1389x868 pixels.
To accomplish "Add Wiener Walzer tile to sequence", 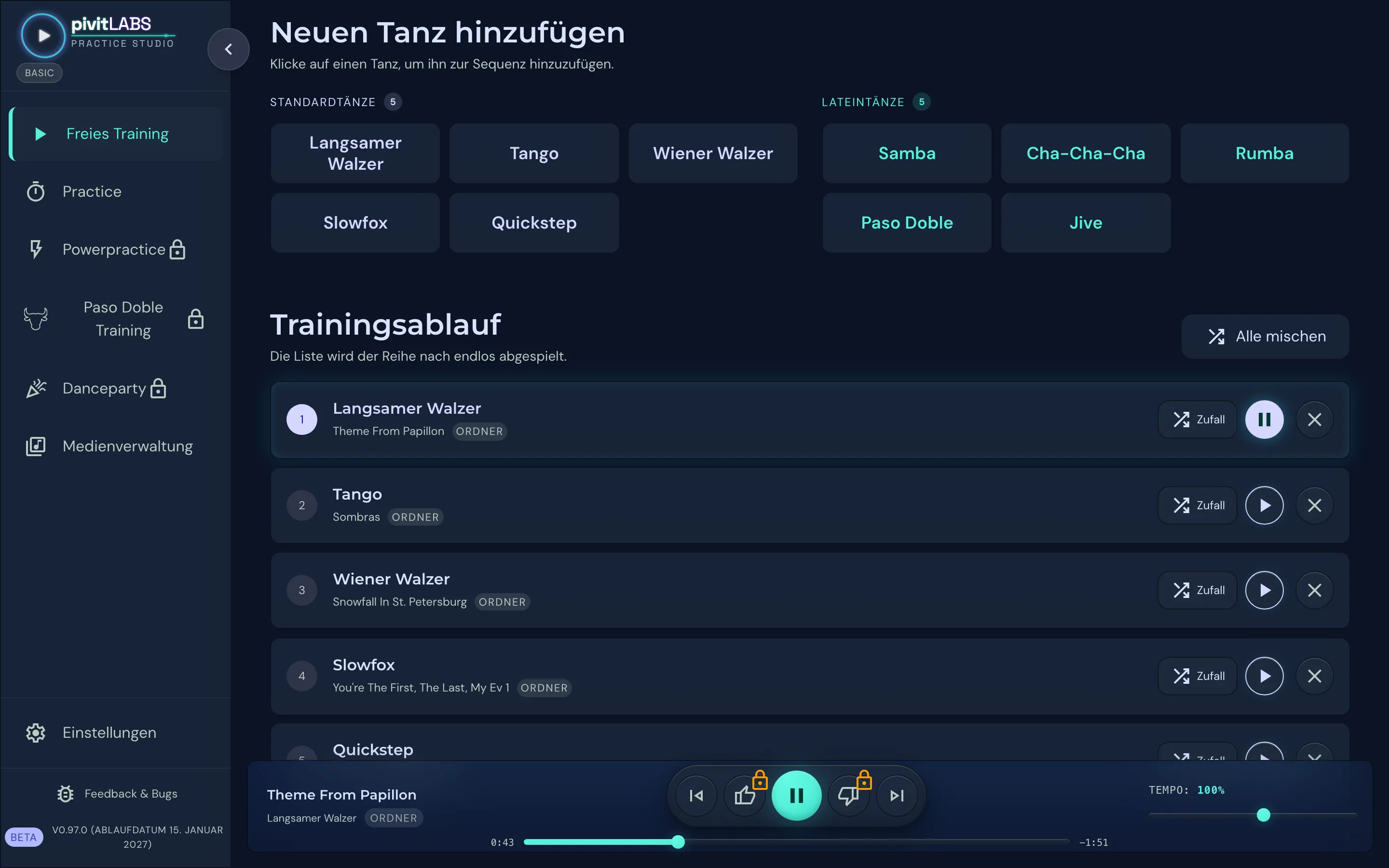I will click(x=713, y=153).
